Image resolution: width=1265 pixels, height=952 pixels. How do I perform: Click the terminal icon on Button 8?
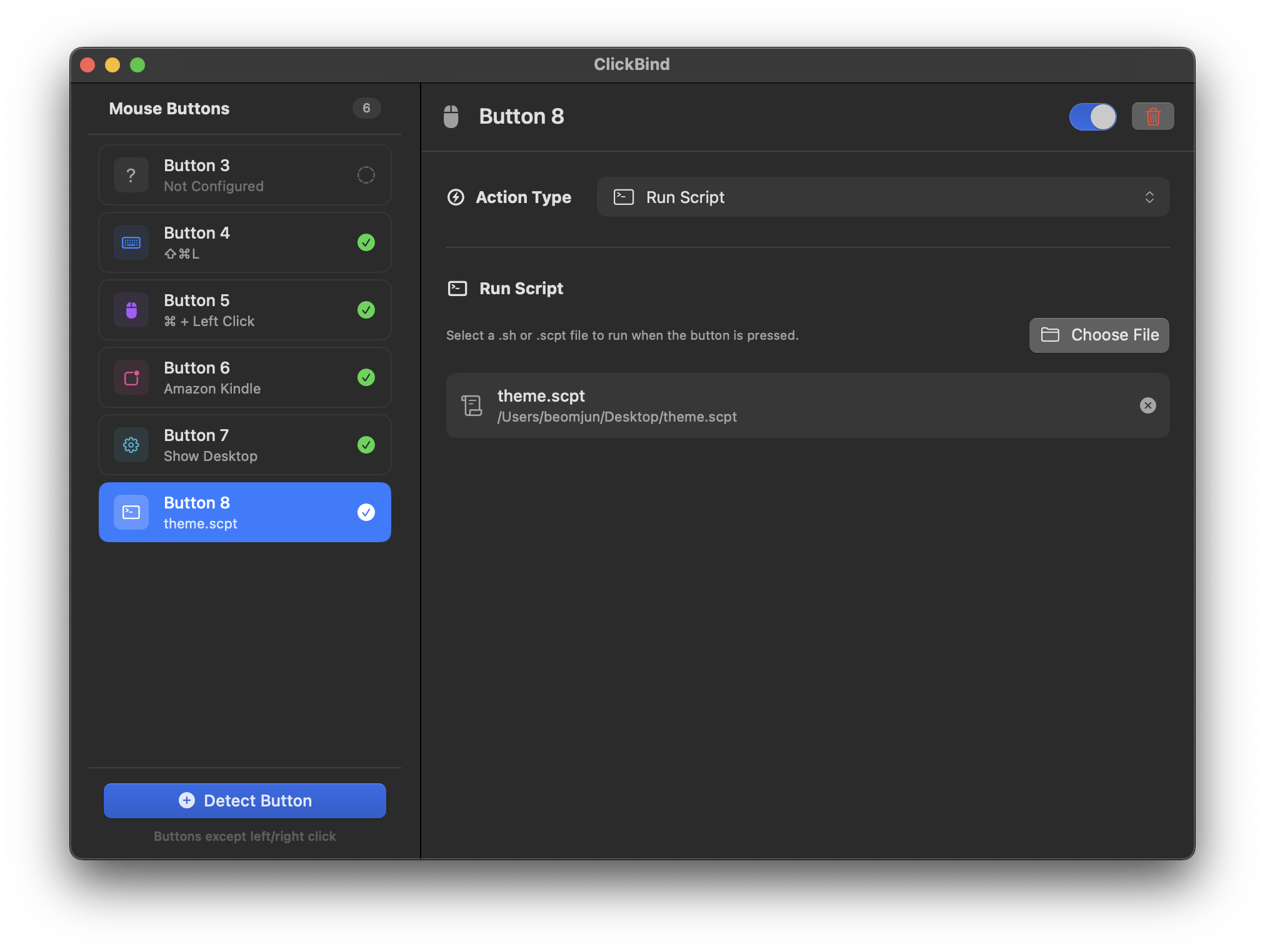(131, 512)
